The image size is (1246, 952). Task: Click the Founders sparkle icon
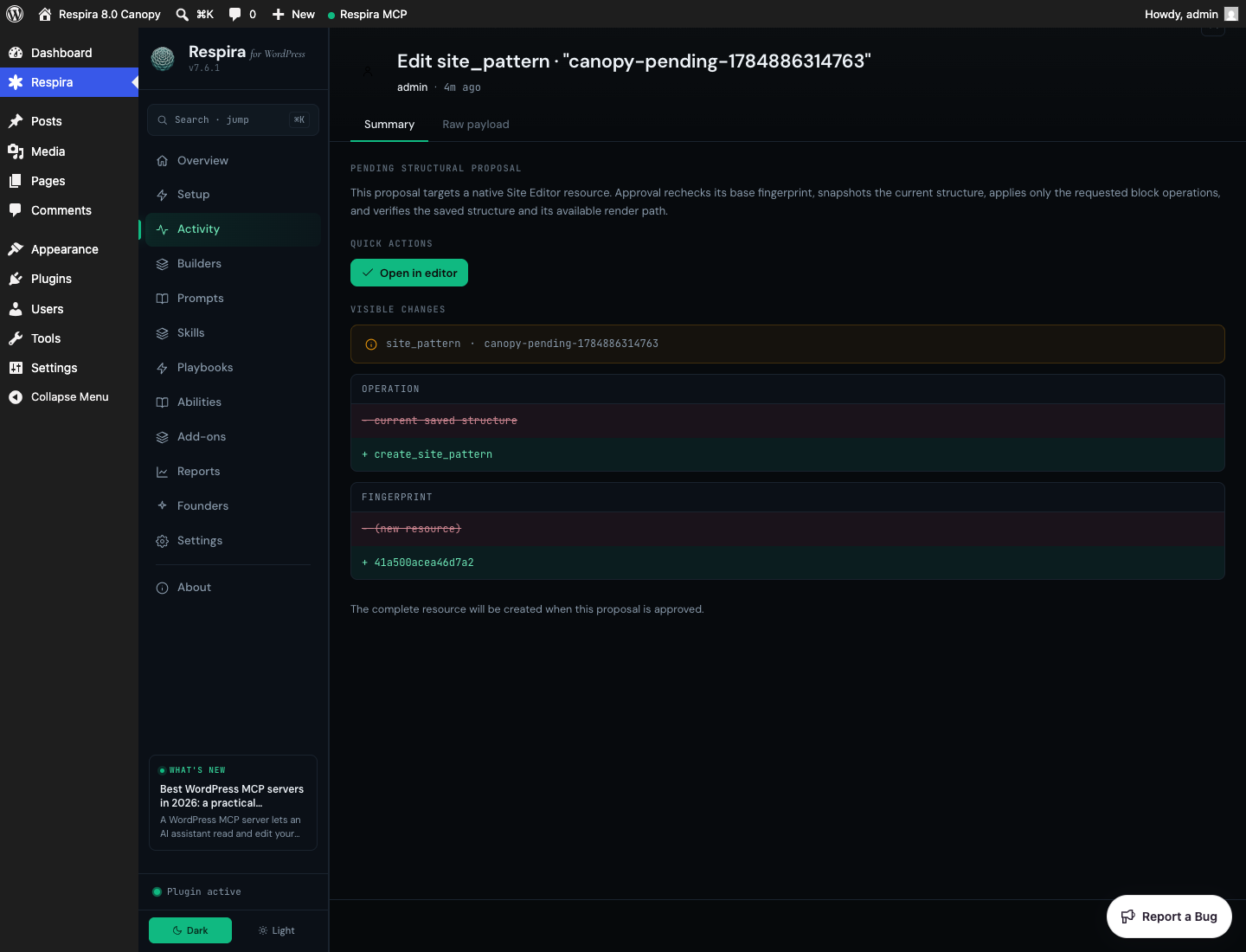click(162, 505)
